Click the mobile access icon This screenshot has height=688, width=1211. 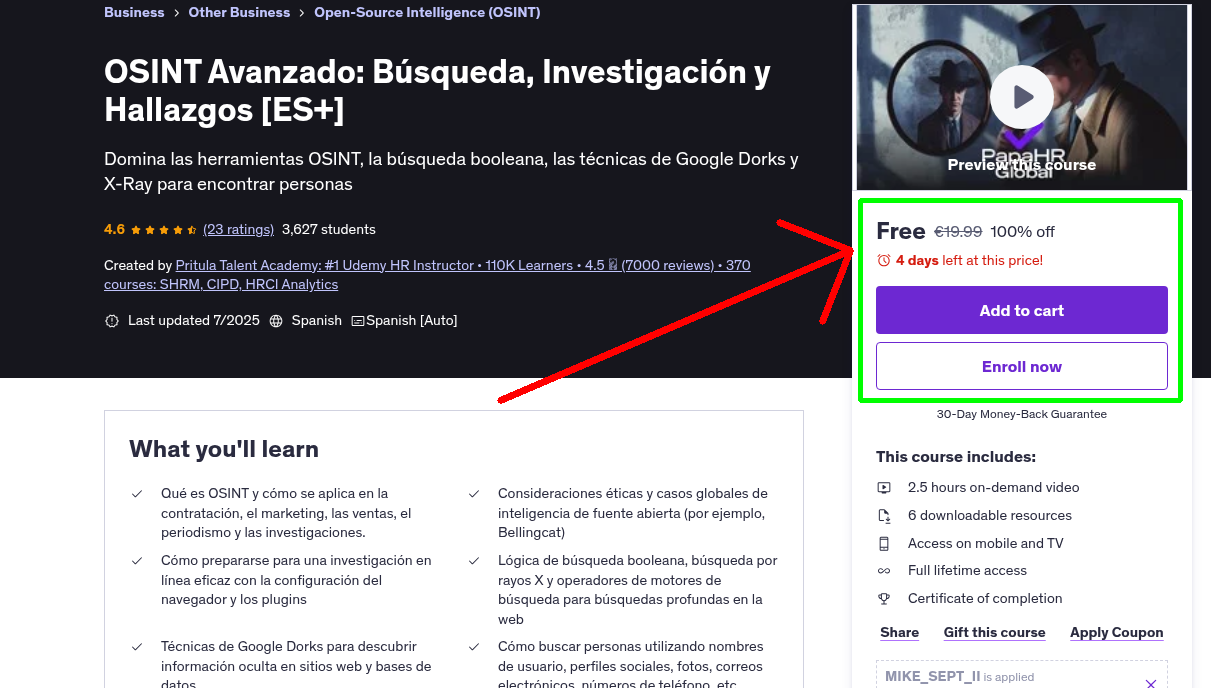884,544
